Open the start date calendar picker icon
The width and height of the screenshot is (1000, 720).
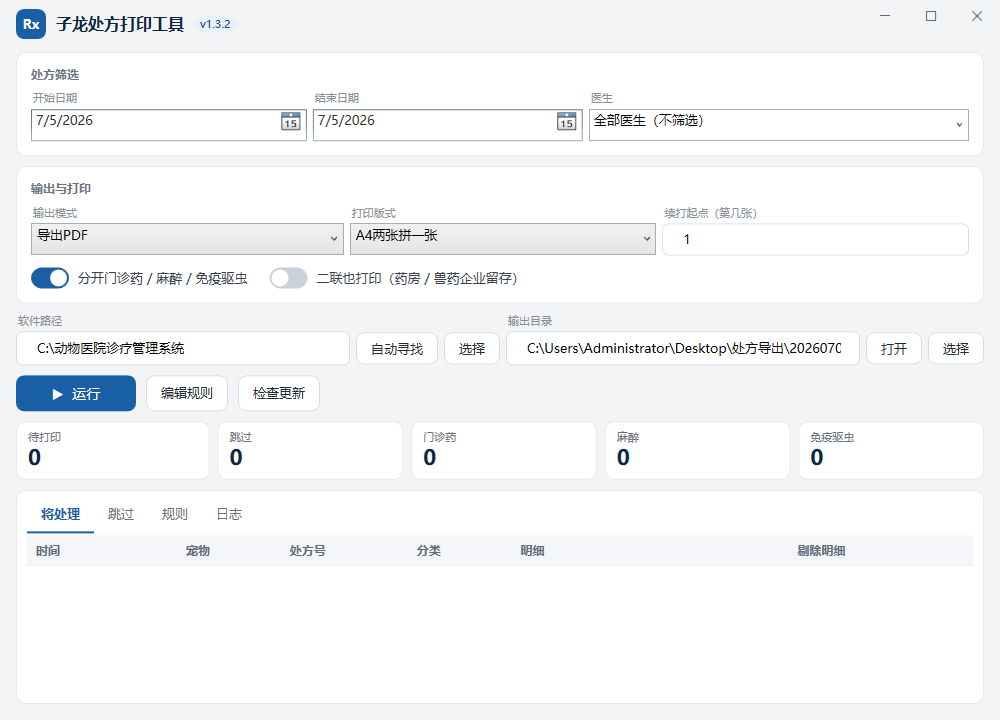pos(291,121)
